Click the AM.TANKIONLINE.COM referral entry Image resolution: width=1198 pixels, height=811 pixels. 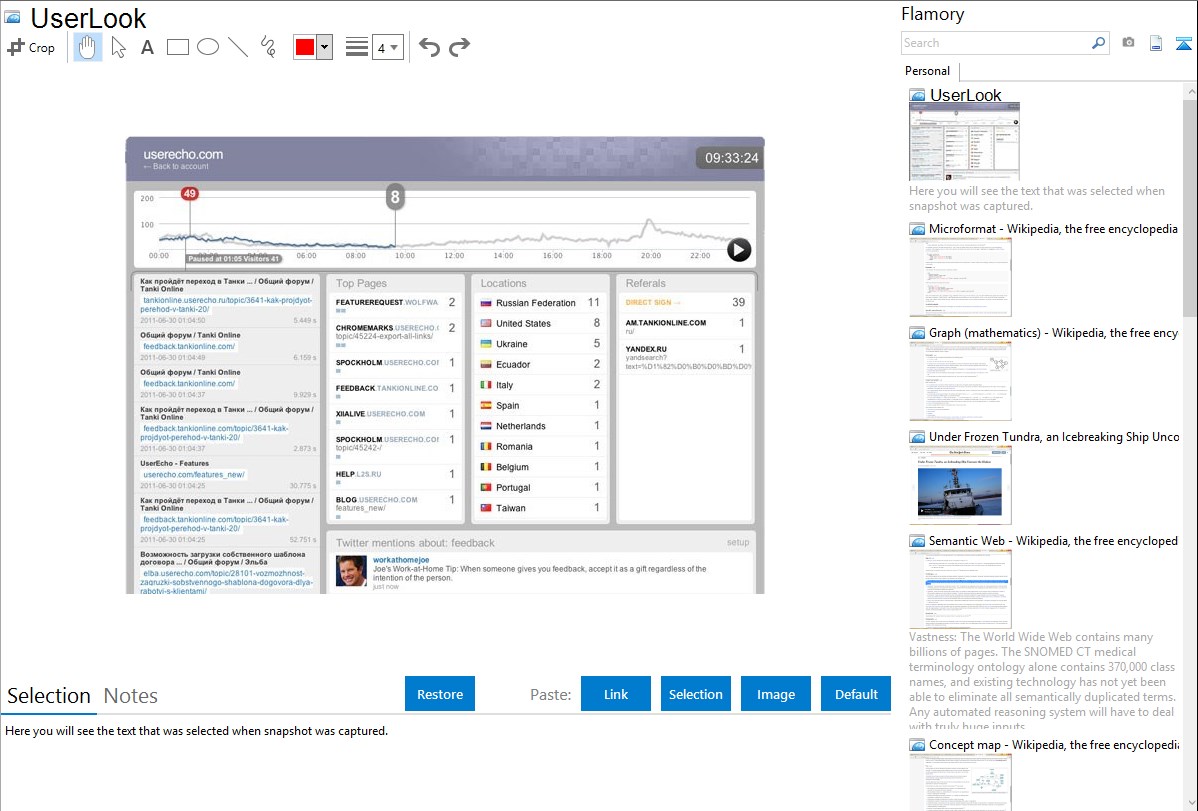click(x=685, y=326)
